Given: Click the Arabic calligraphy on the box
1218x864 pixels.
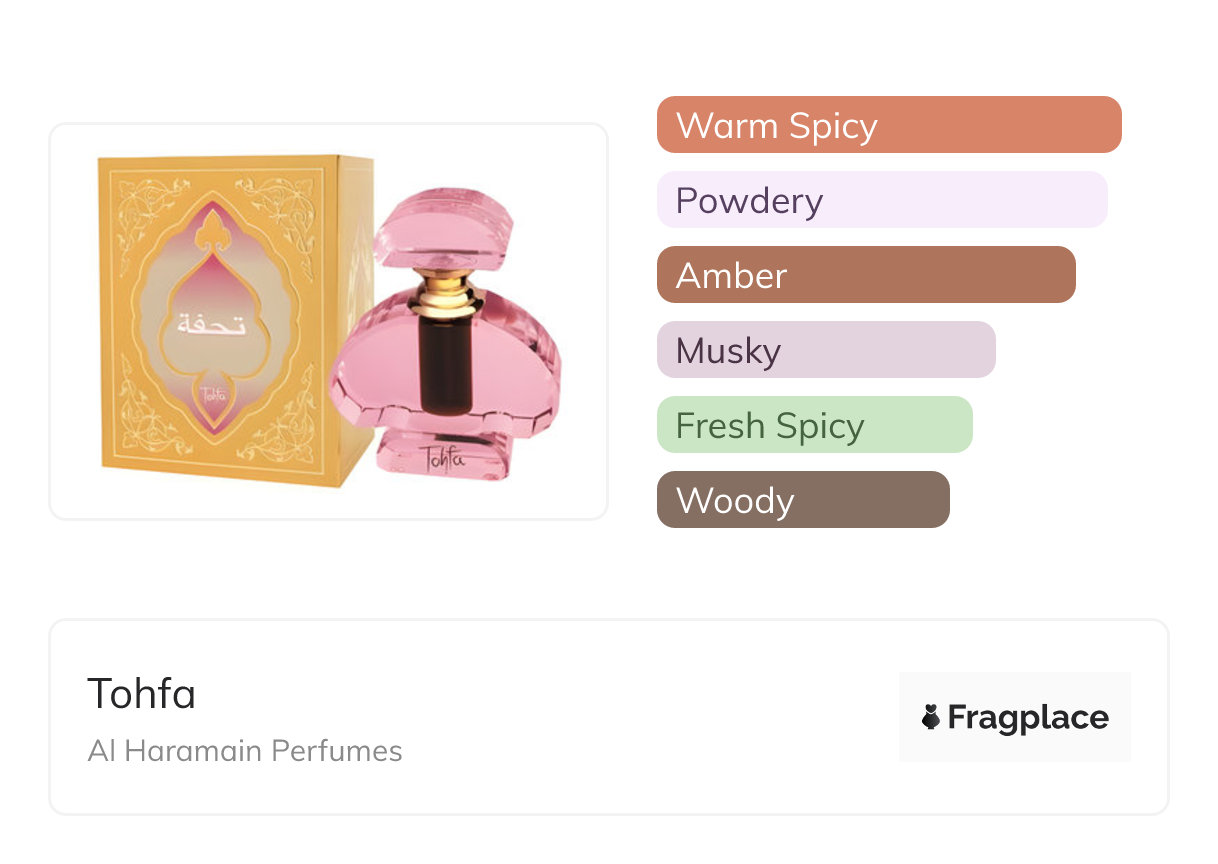Looking at the screenshot, I should pyautogui.click(x=210, y=323).
